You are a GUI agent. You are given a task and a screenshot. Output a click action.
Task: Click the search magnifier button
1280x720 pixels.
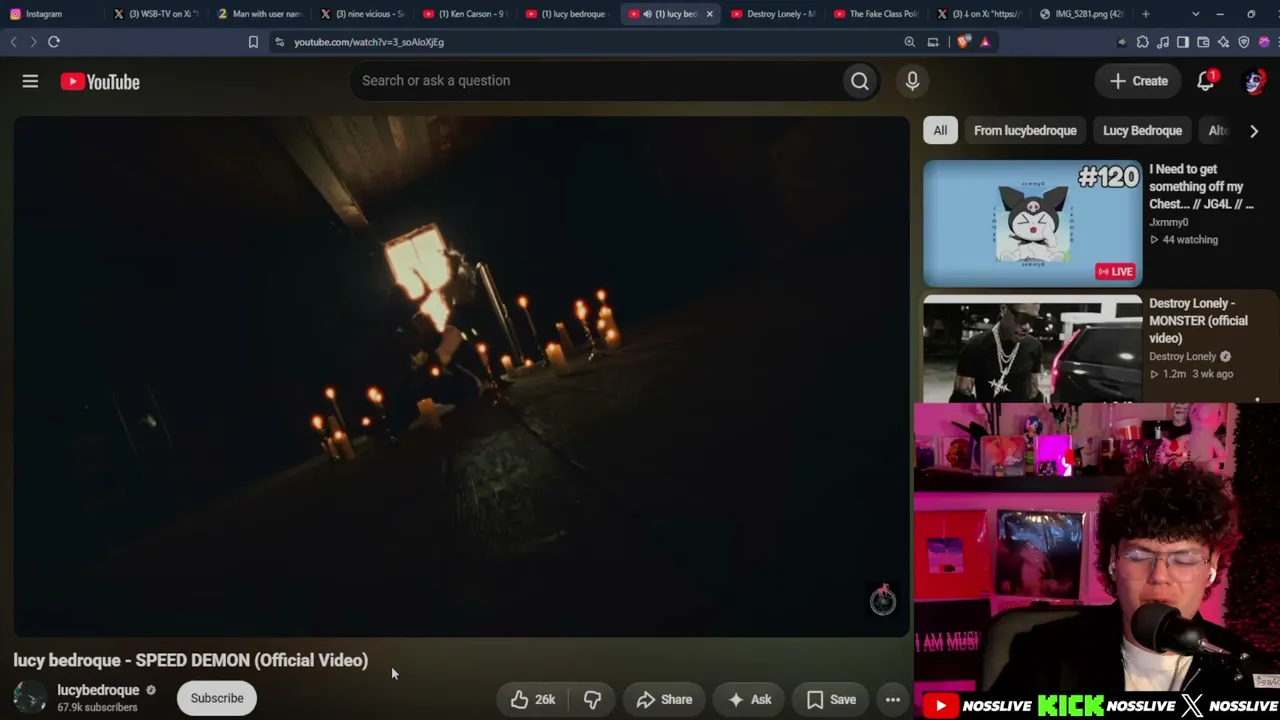click(860, 81)
